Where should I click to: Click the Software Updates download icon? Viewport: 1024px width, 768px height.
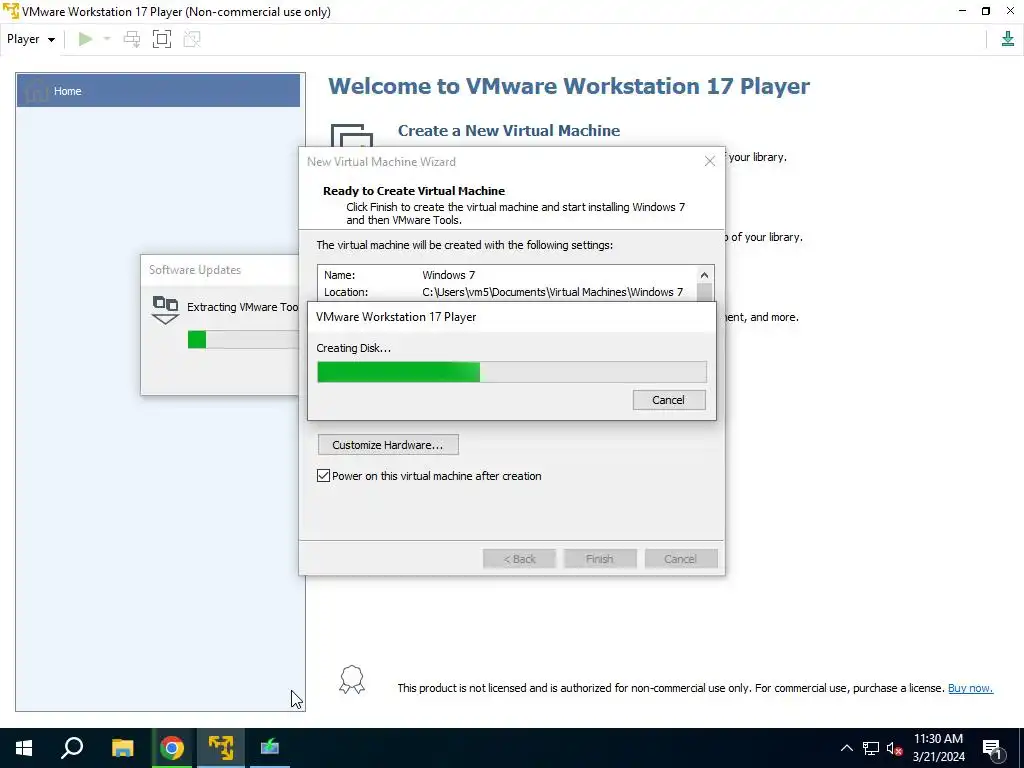(x=165, y=310)
